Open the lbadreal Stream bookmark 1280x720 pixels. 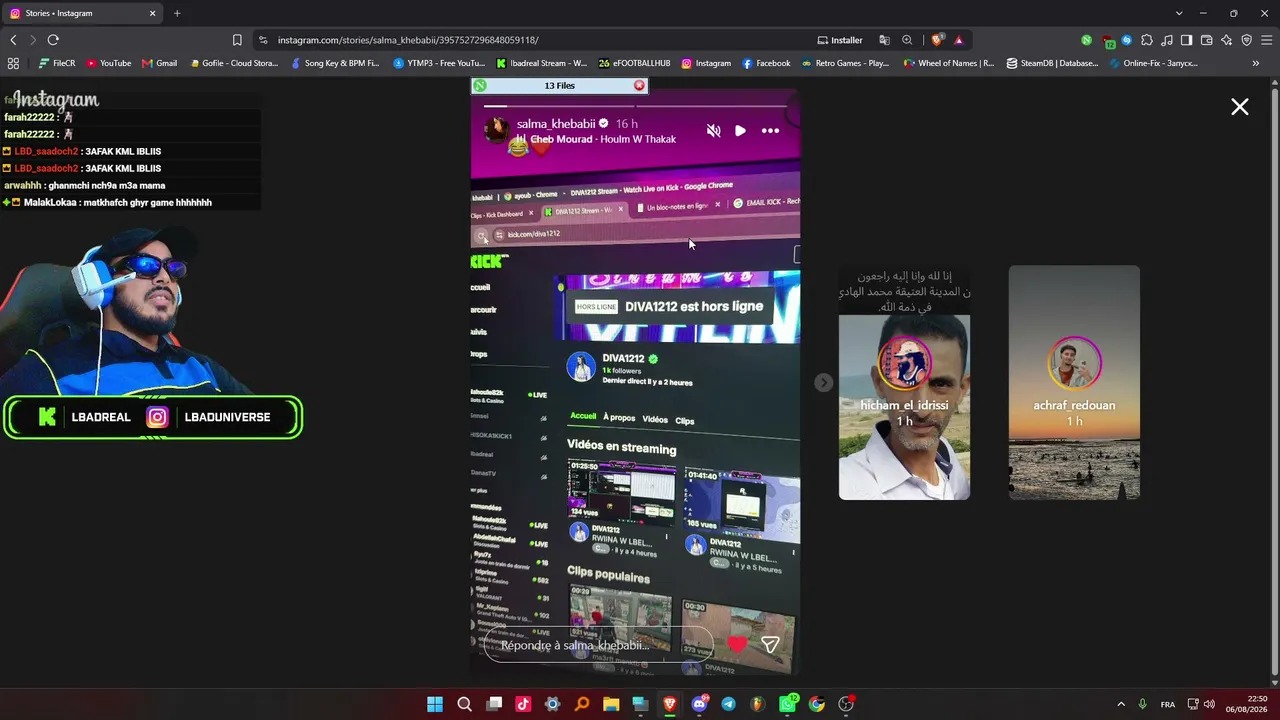542,63
